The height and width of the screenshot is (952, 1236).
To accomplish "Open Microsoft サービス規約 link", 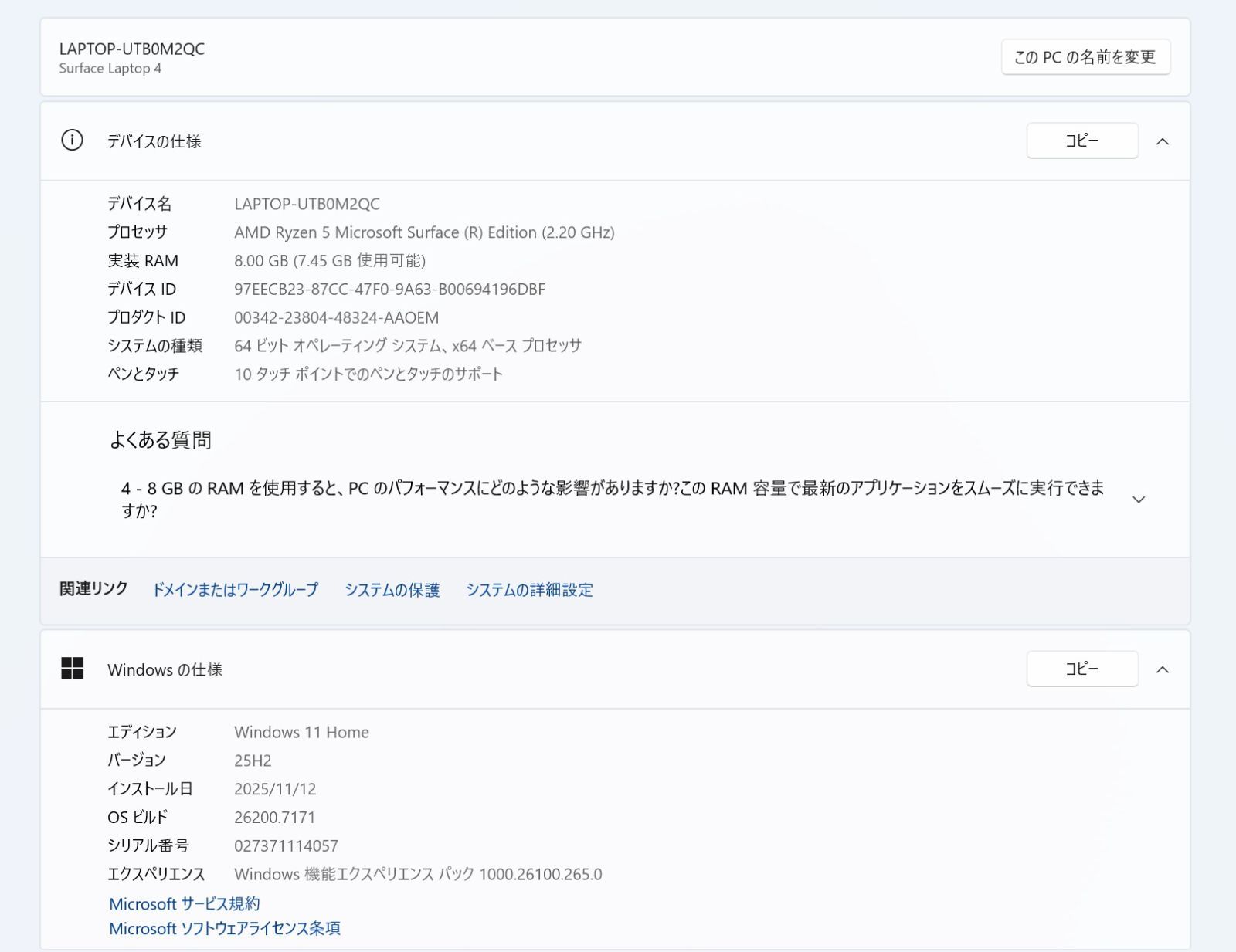I will [185, 903].
